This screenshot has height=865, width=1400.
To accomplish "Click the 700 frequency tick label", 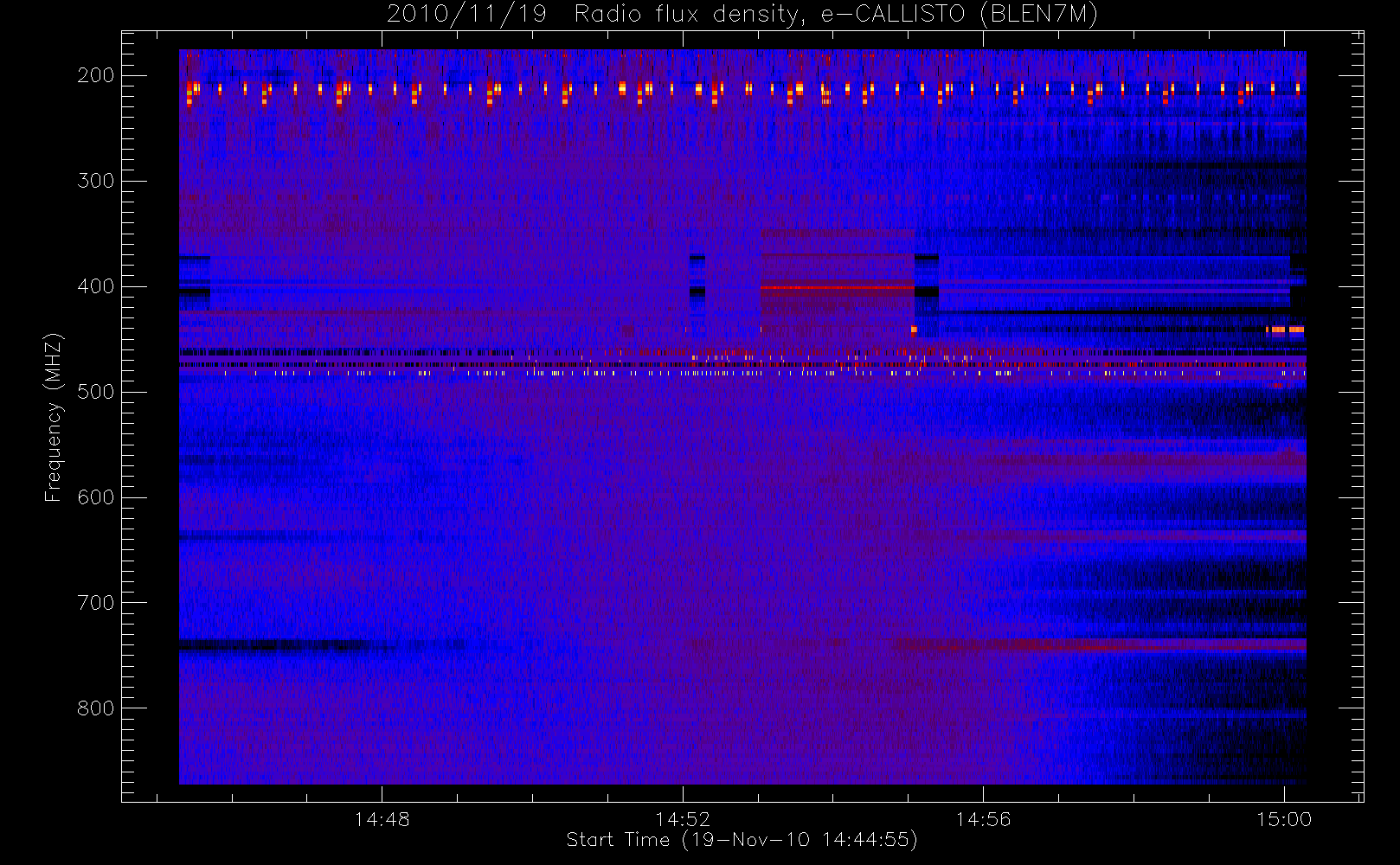I will 96,603.
